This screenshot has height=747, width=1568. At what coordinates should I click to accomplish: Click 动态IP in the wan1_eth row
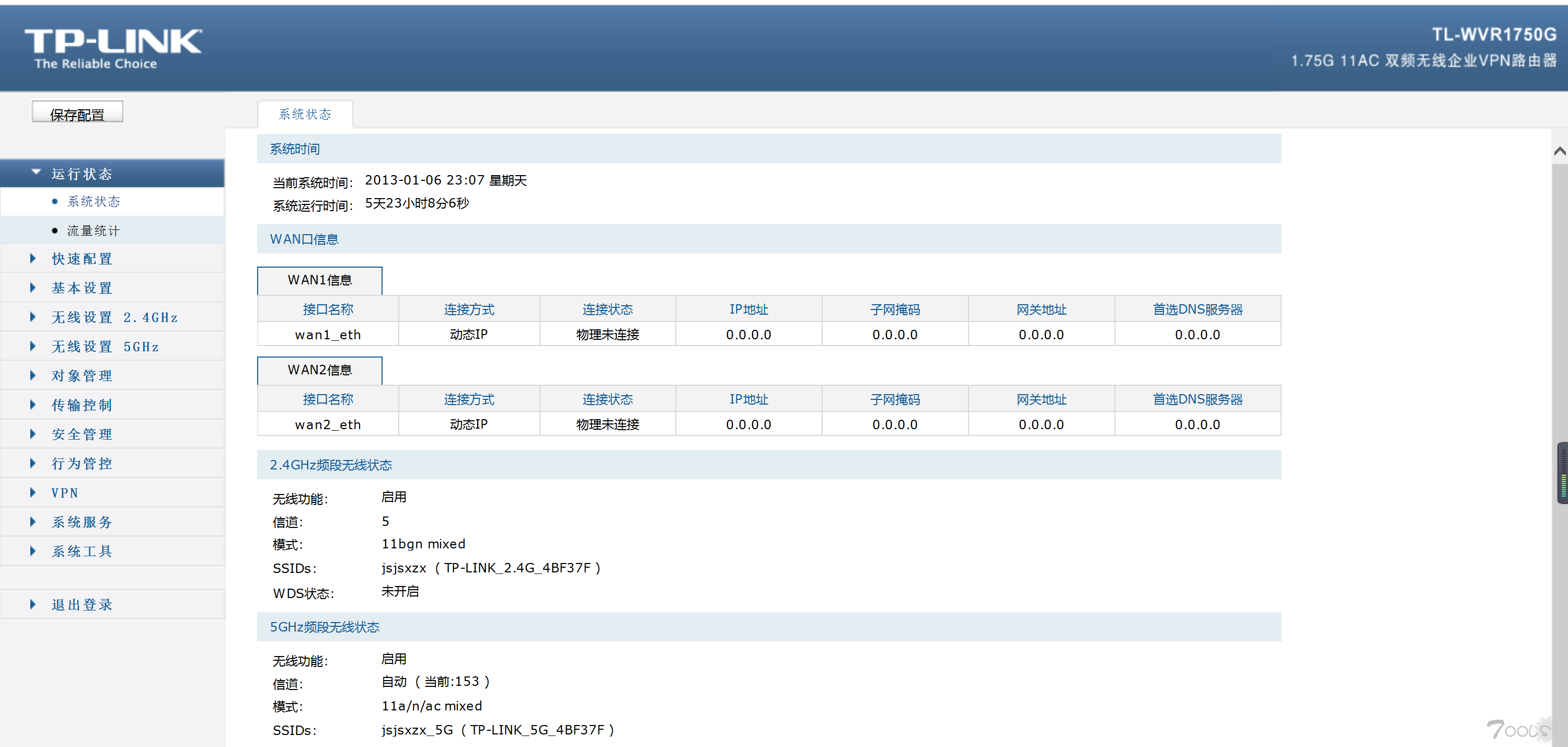(469, 334)
